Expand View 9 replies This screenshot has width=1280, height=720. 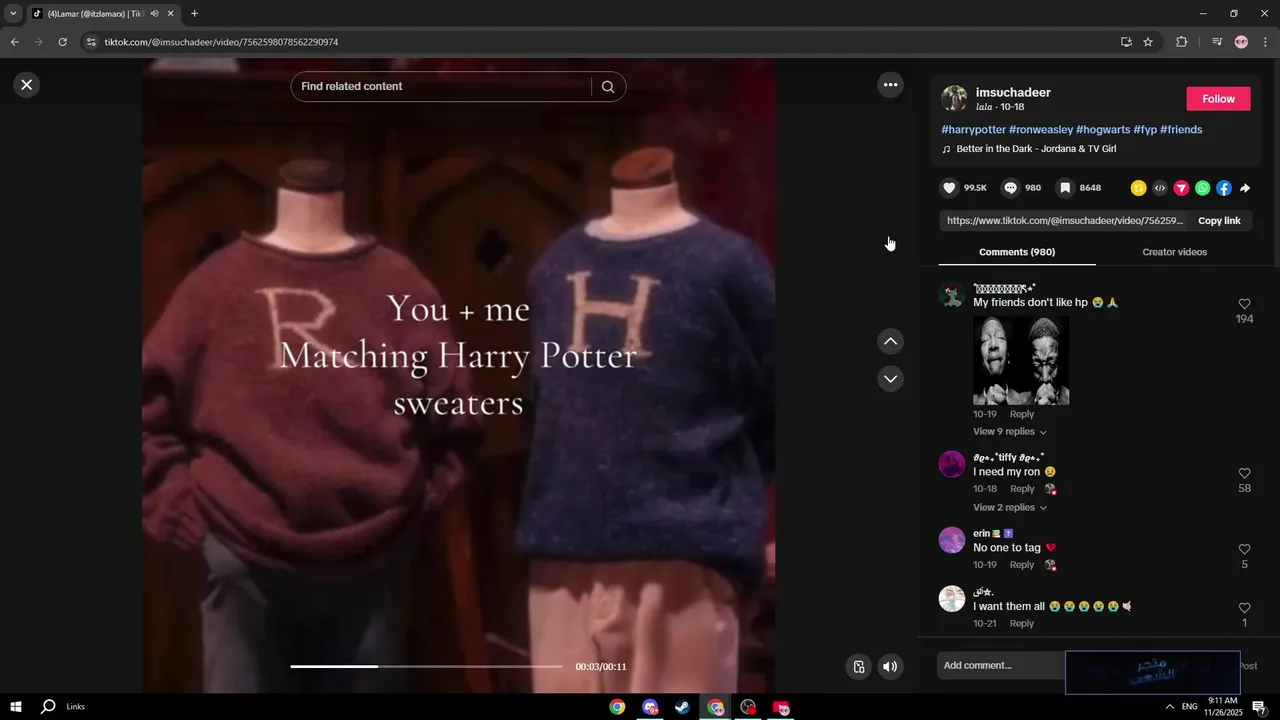1010,432
